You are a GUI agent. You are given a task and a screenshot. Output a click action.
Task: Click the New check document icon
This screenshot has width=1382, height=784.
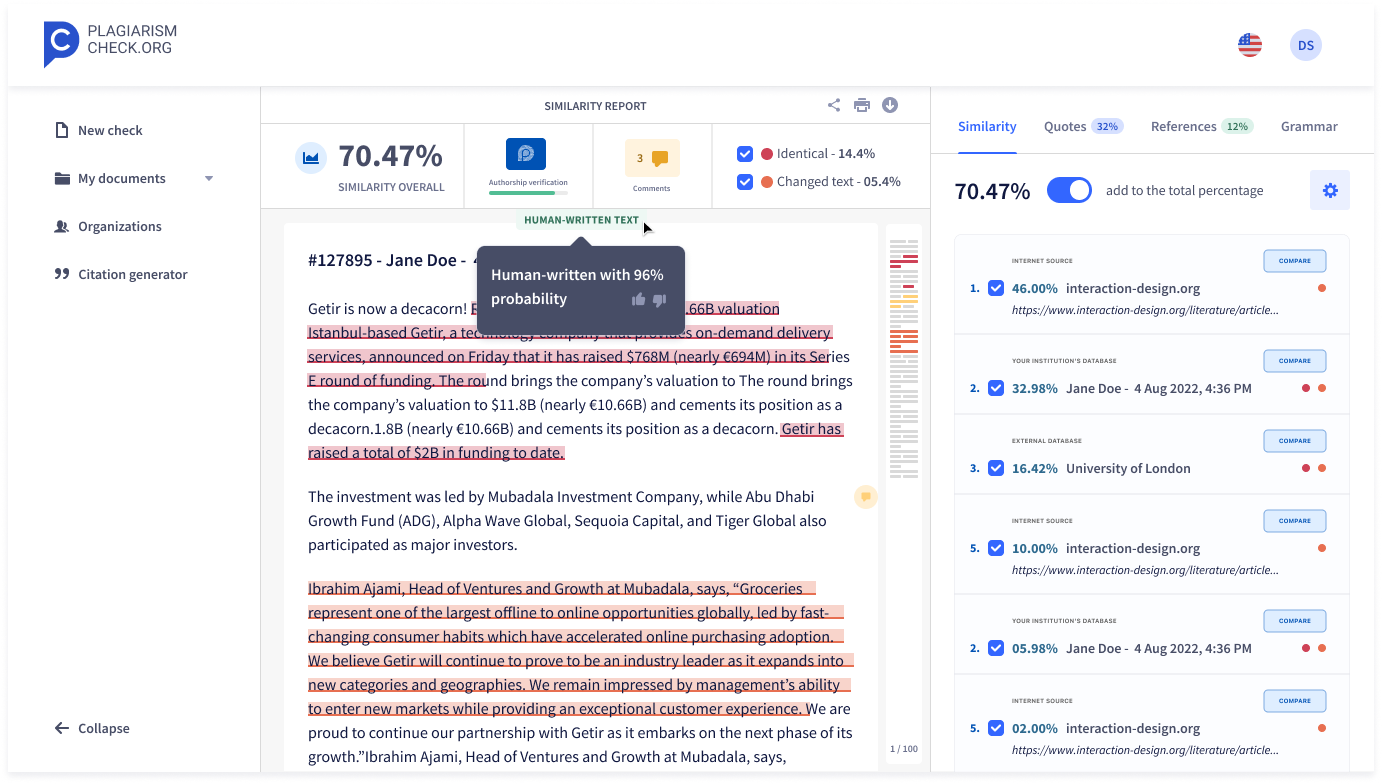[x=62, y=130]
